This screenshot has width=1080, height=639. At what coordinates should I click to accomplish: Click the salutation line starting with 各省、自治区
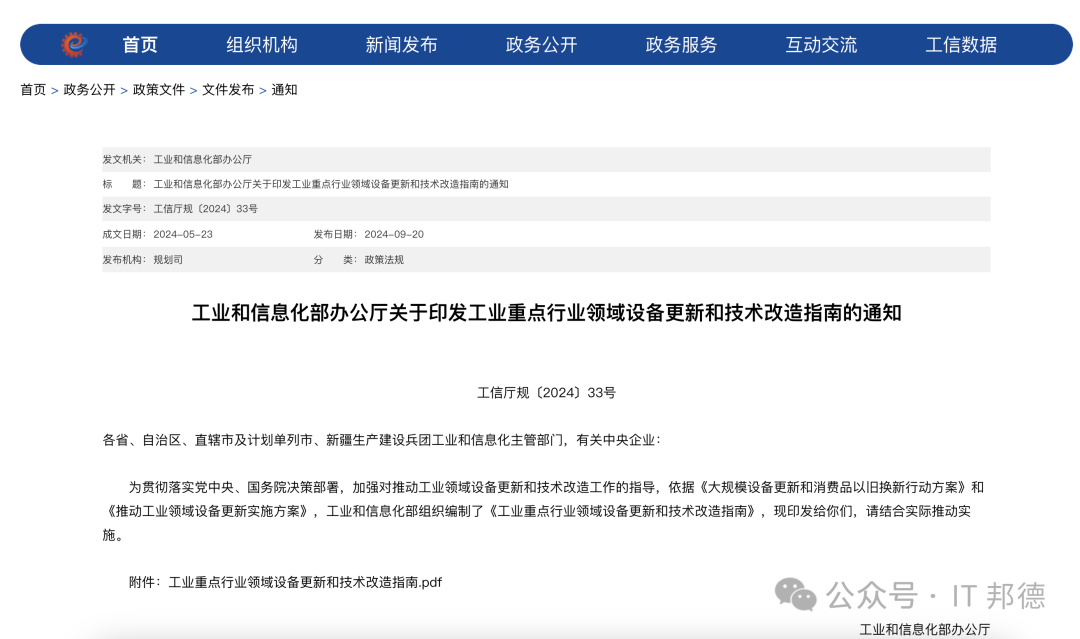point(382,440)
